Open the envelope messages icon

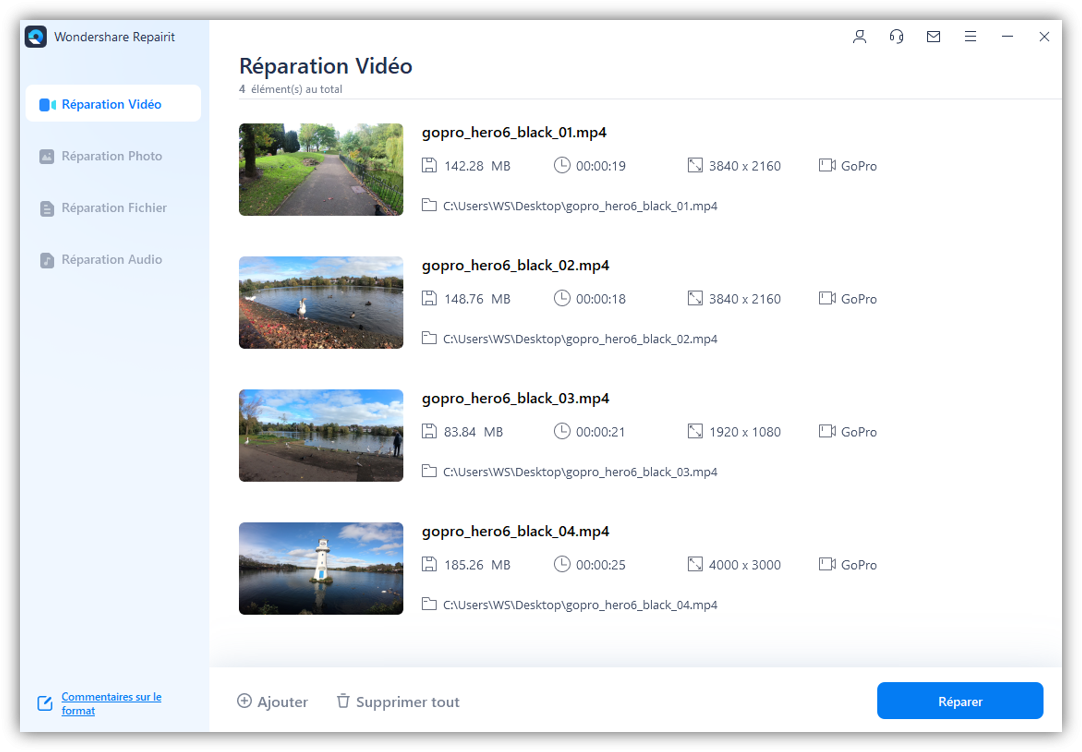933,37
